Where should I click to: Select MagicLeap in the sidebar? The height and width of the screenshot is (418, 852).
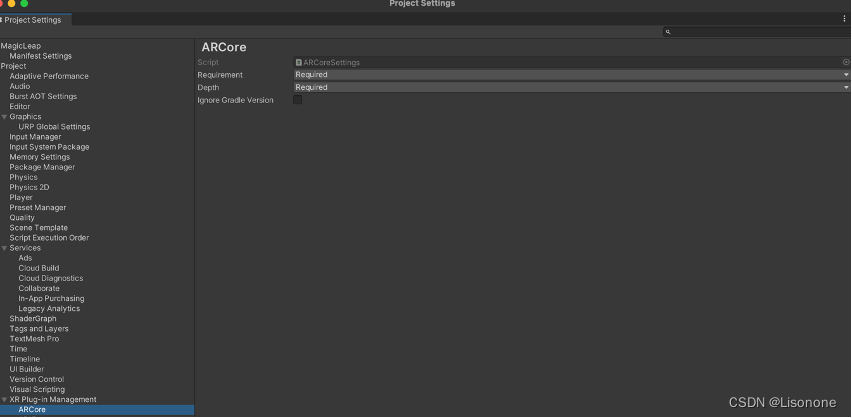point(21,46)
